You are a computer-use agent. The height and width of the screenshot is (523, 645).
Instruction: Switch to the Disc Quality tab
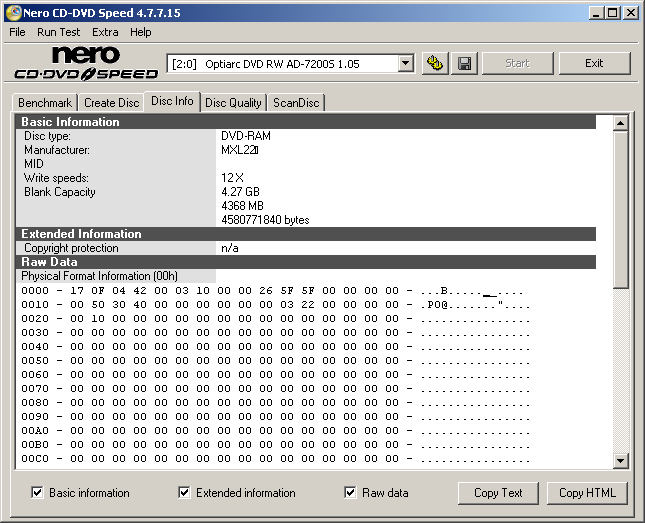[233, 102]
